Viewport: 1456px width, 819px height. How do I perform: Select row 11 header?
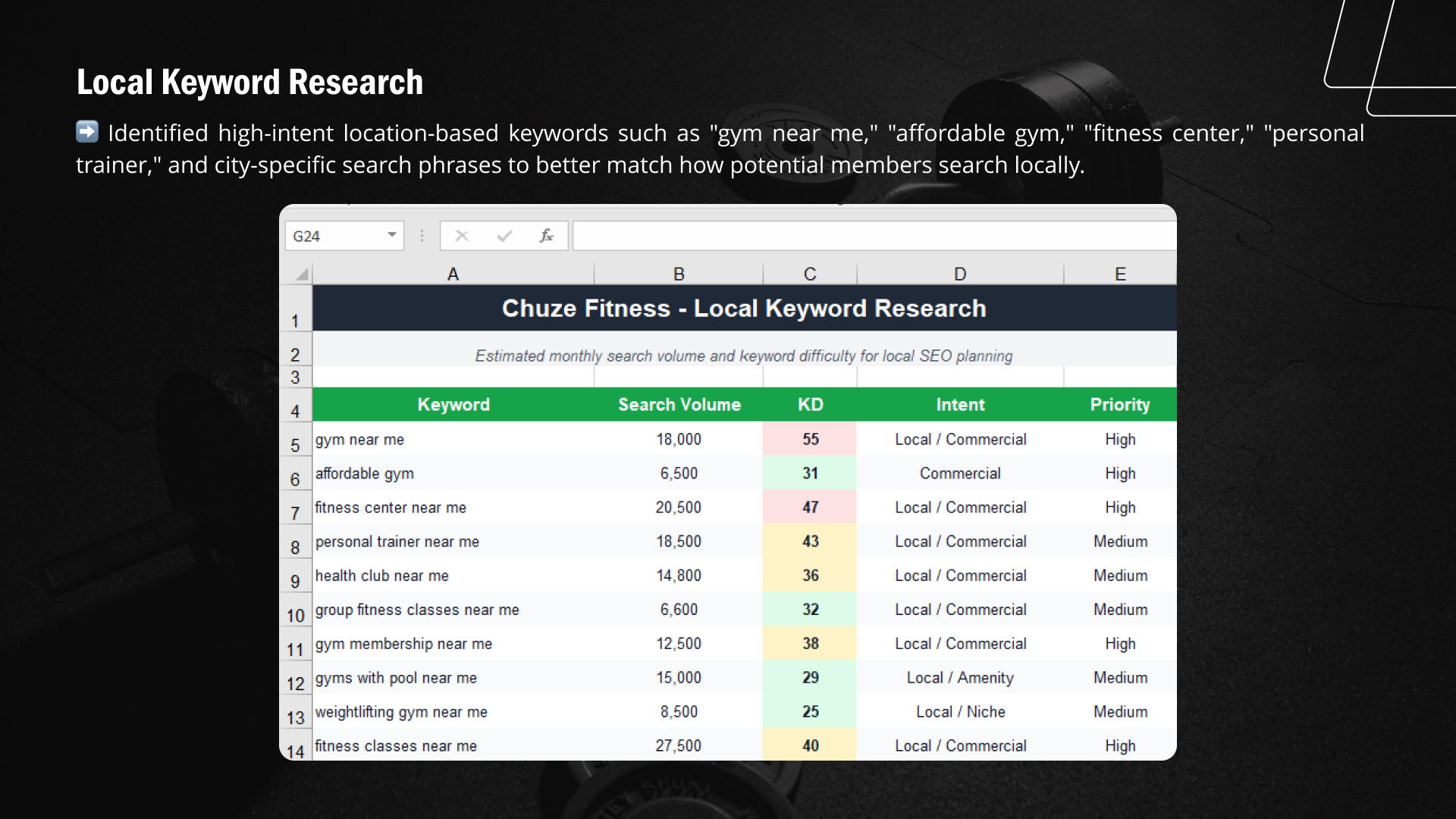click(x=296, y=643)
